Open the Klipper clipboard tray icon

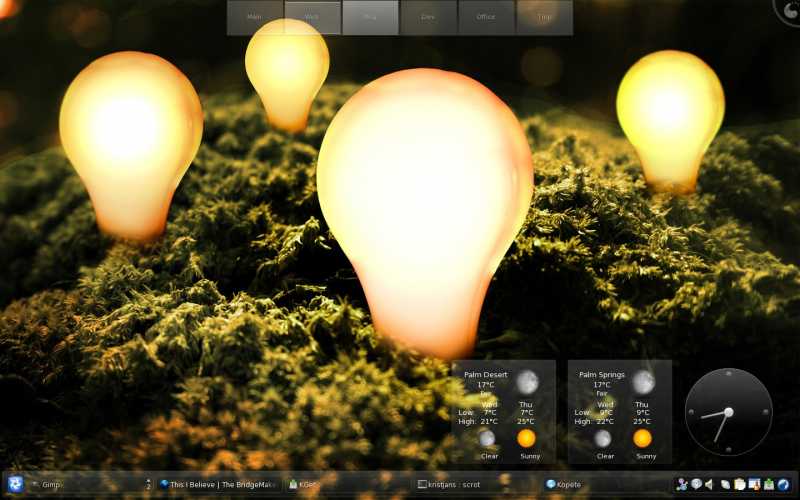pos(740,484)
